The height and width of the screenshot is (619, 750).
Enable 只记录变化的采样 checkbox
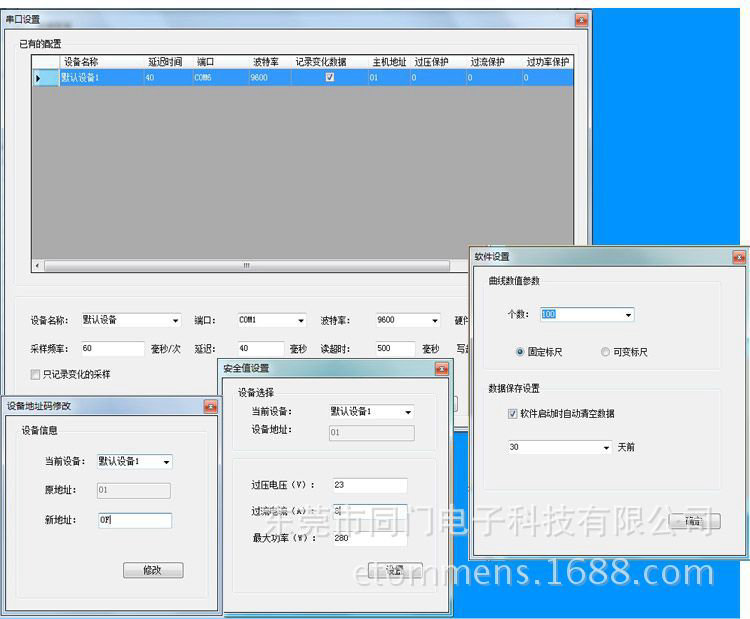point(36,374)
